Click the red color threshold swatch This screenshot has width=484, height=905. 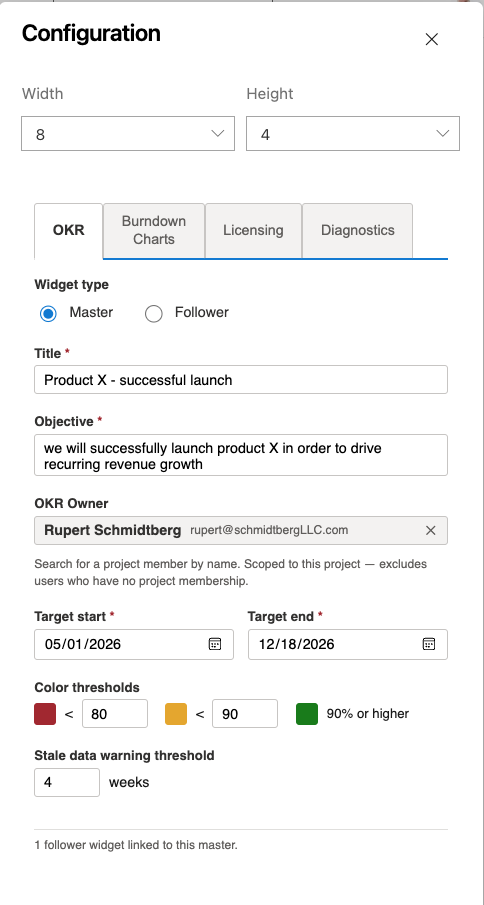click(x=45, y=714)
